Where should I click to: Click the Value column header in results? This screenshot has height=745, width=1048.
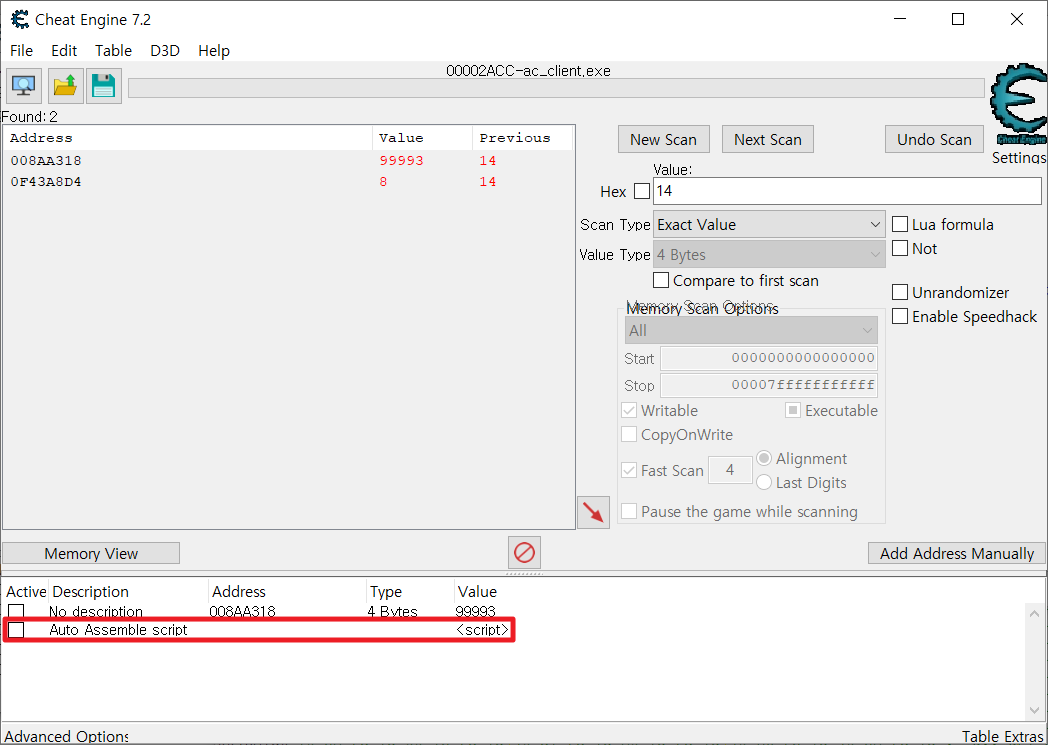pos(422,138)
